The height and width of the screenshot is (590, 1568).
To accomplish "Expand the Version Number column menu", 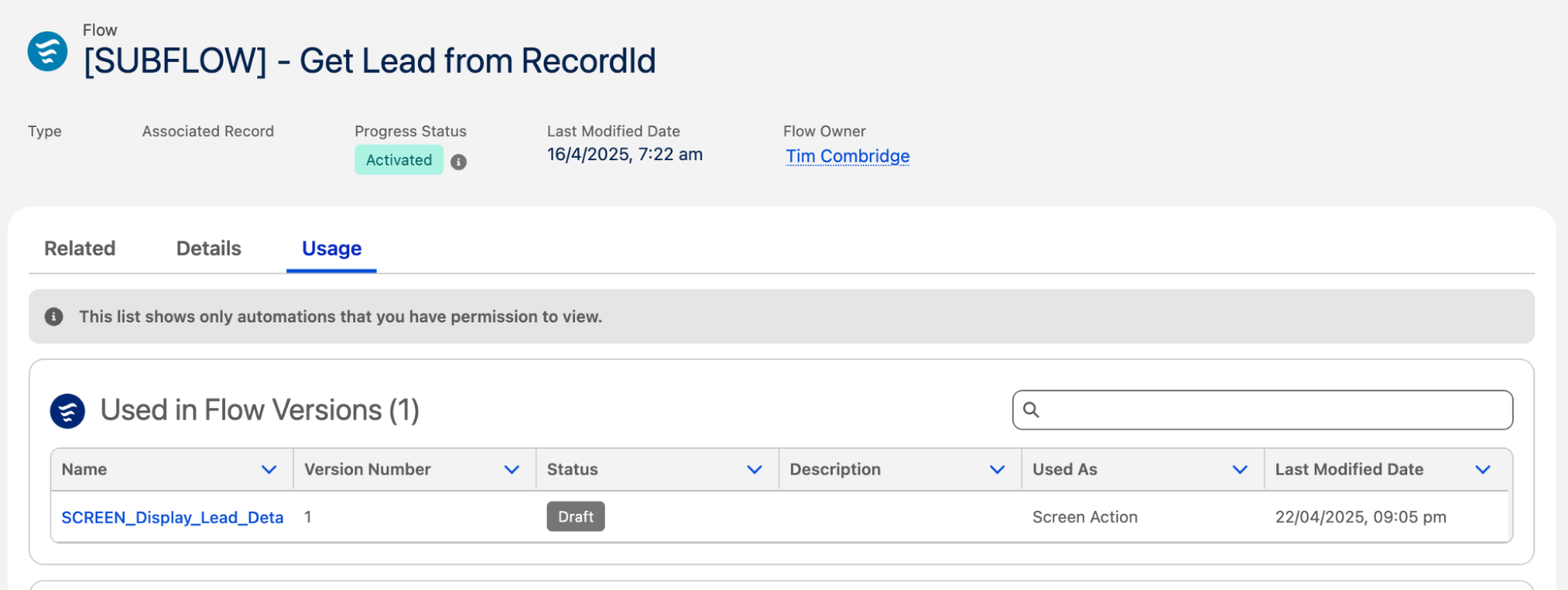I will 511,470.
